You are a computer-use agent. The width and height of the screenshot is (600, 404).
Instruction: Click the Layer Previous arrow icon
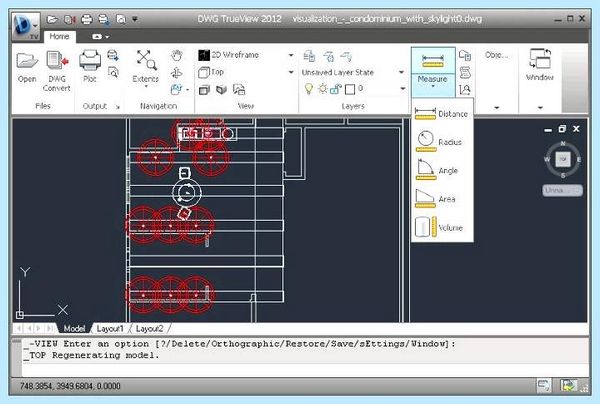tap(346, 56)
